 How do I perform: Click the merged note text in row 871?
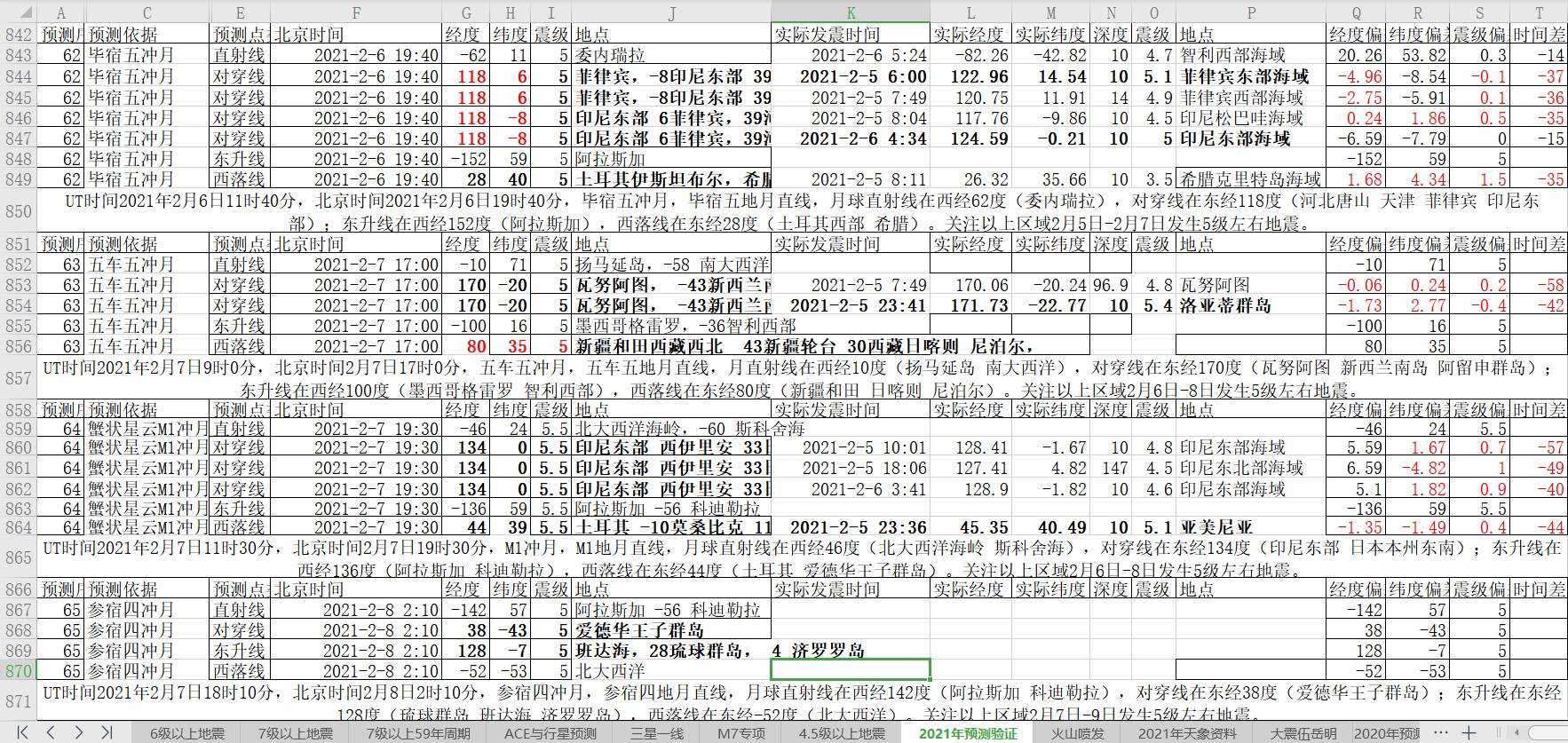click(x=802, y=701)
